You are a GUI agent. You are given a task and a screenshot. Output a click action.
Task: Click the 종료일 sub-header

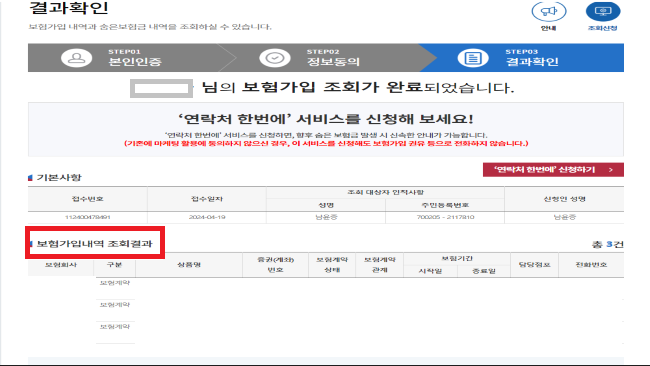click(484, 271)
